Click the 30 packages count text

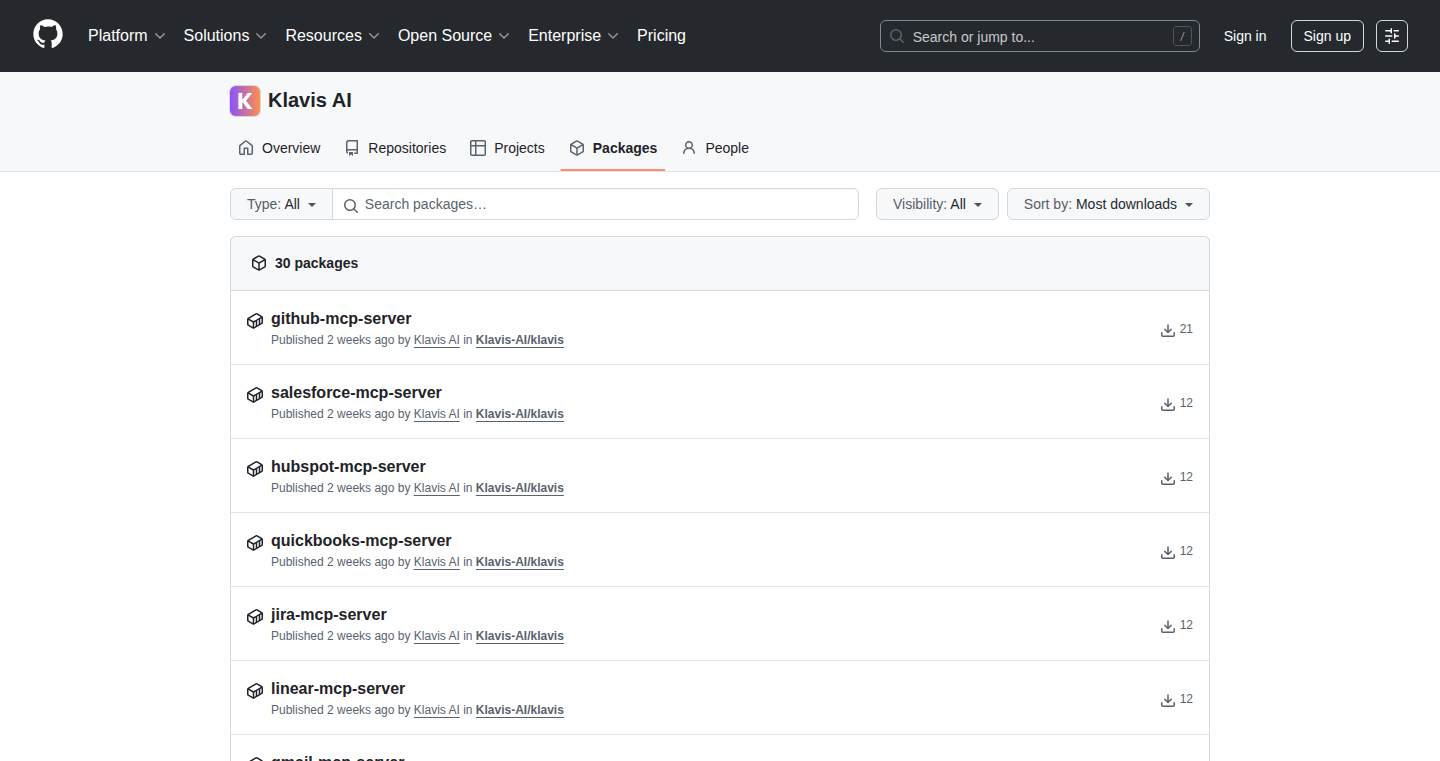pyautogui.click(x=316, y=263)
